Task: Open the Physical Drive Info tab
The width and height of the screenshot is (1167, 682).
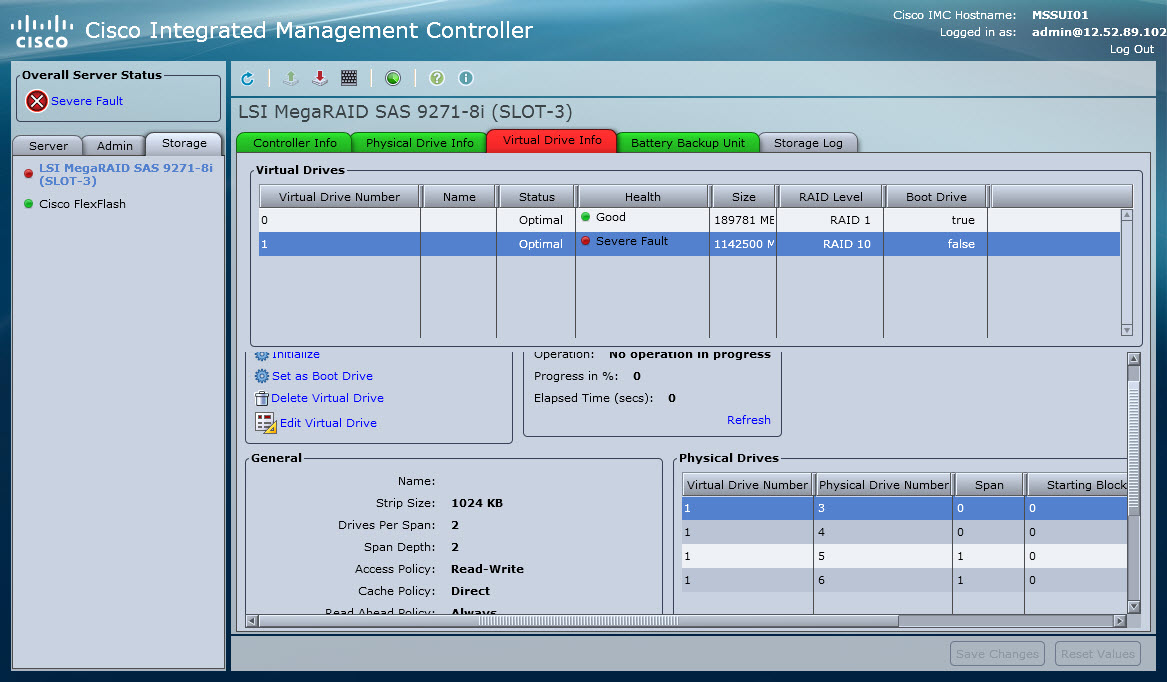Action: (420, 143)
